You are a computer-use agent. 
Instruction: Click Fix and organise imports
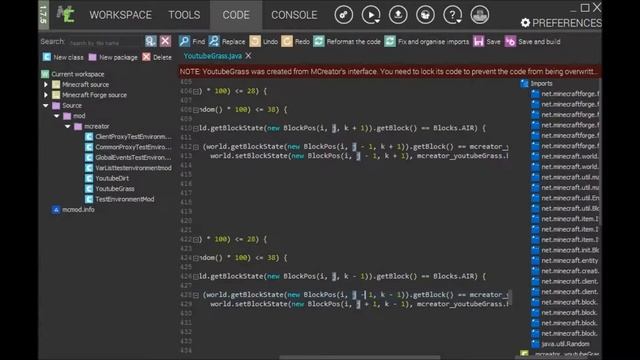[427, 41]
